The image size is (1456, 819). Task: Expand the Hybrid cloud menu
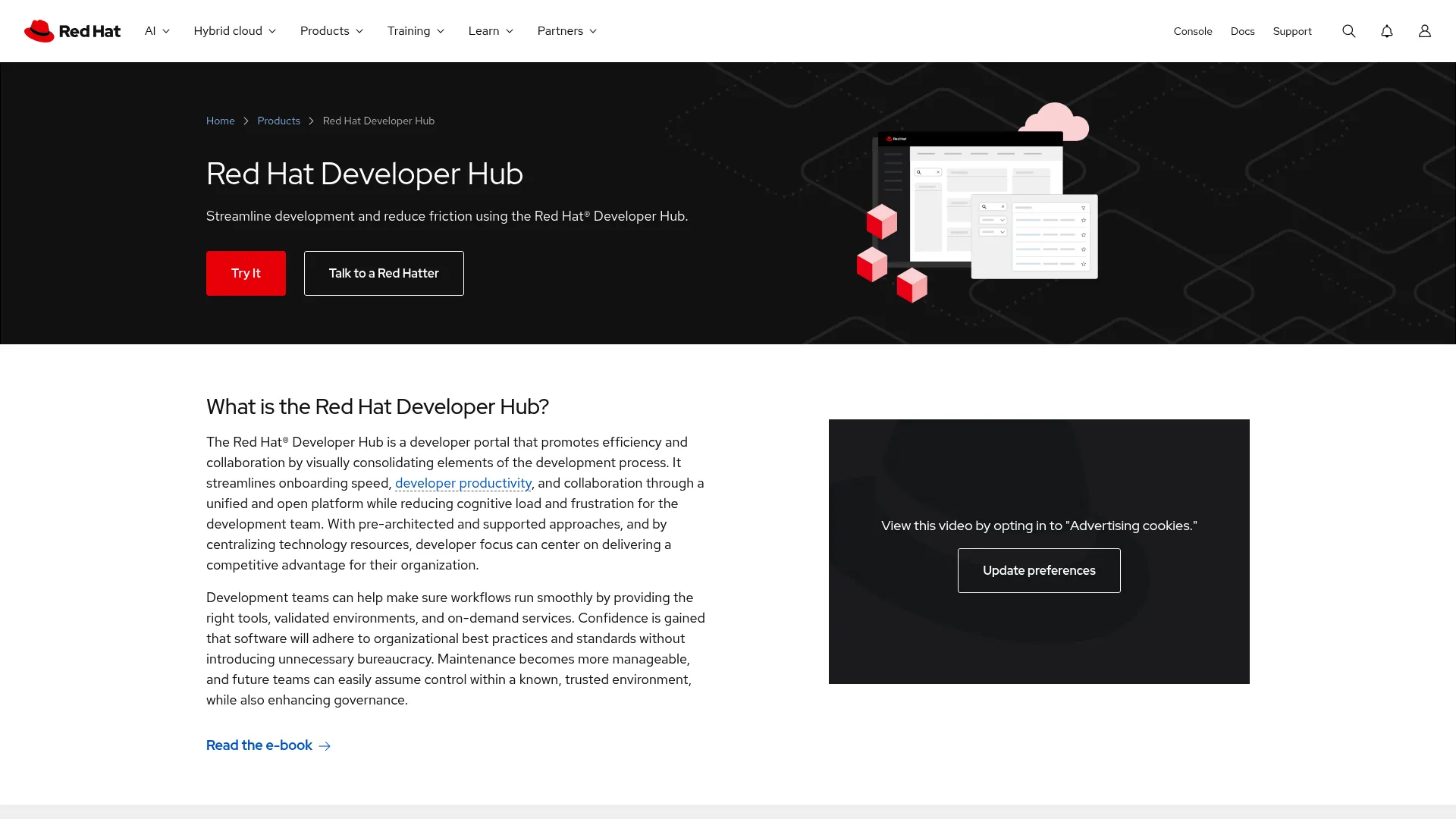coord(234,31)
